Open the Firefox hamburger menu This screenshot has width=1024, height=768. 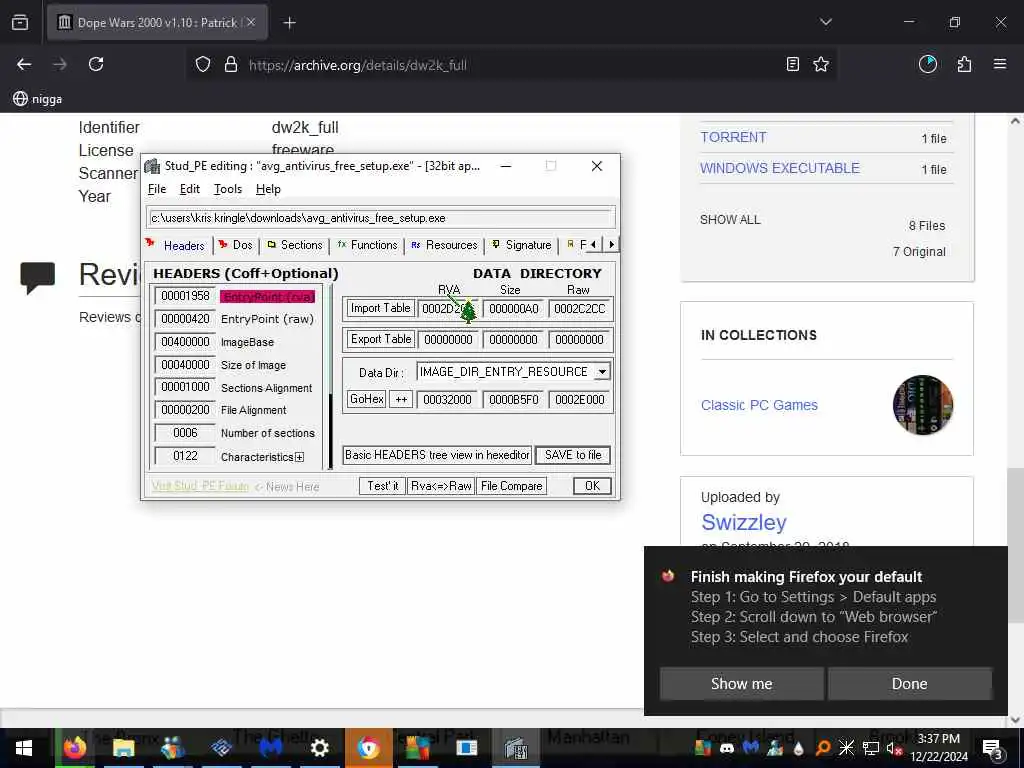pos(1000,64)
